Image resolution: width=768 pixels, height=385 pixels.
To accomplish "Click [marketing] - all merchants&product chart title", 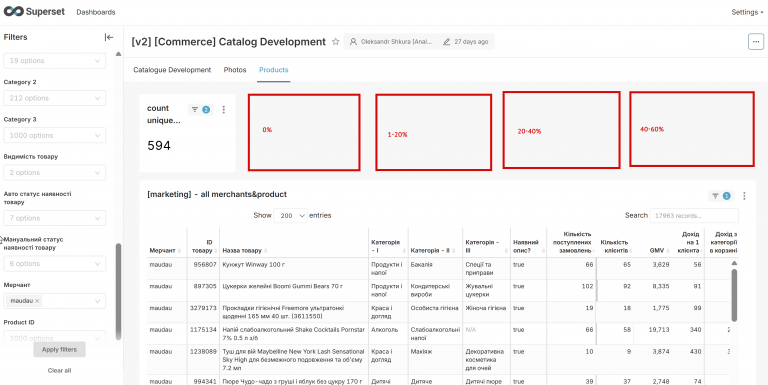I will (217, 194).
